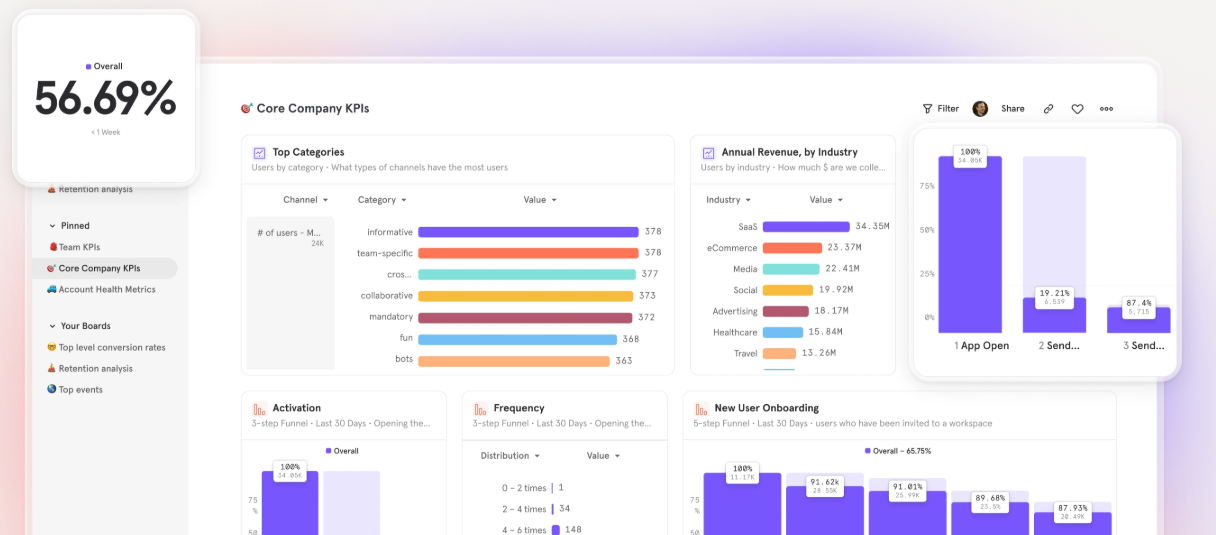Click the SaaS revenue bar
This screenshot has width=1216, height=535.
click(x=806, y=227)
